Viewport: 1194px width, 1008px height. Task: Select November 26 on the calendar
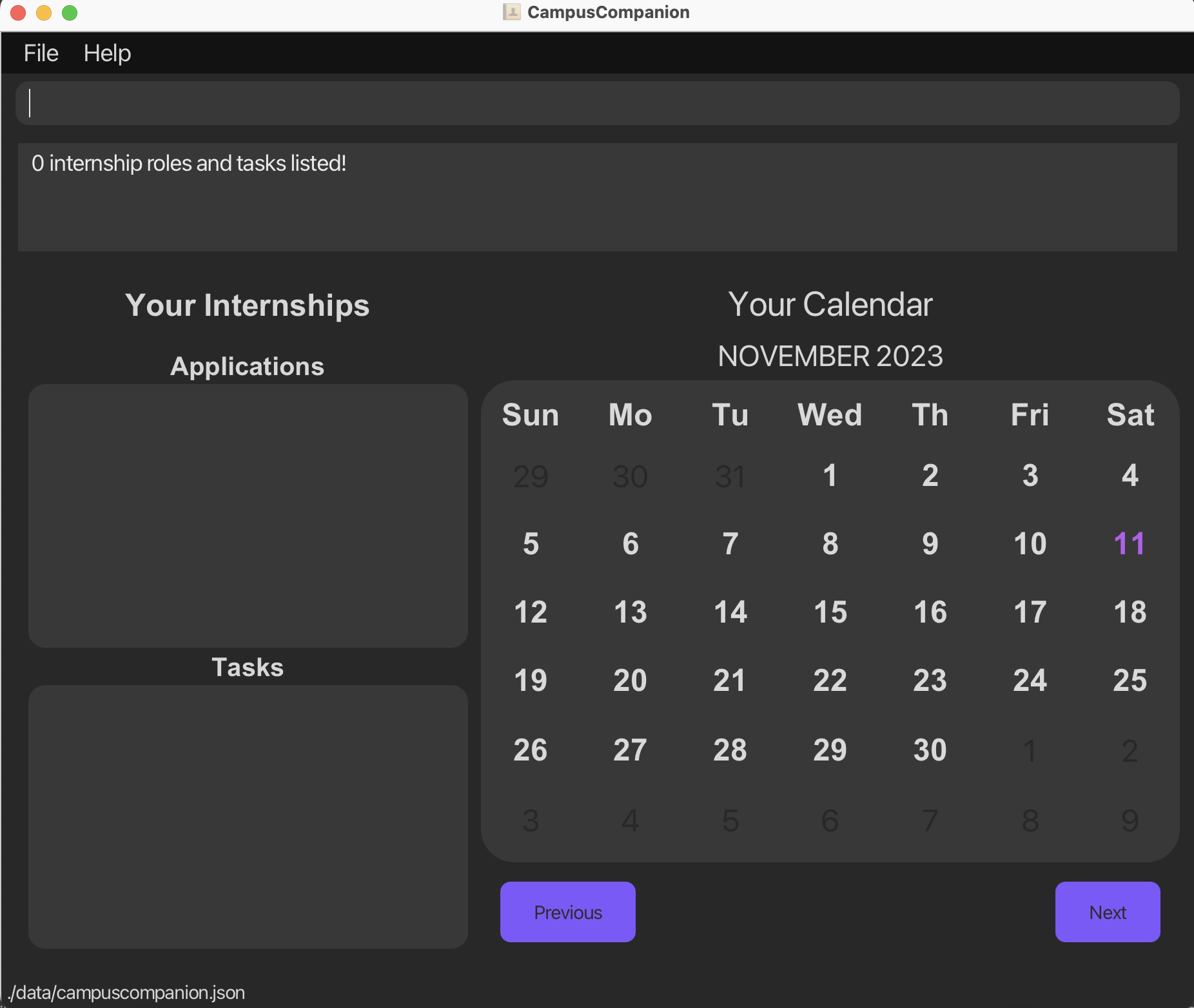coord(531,750)
